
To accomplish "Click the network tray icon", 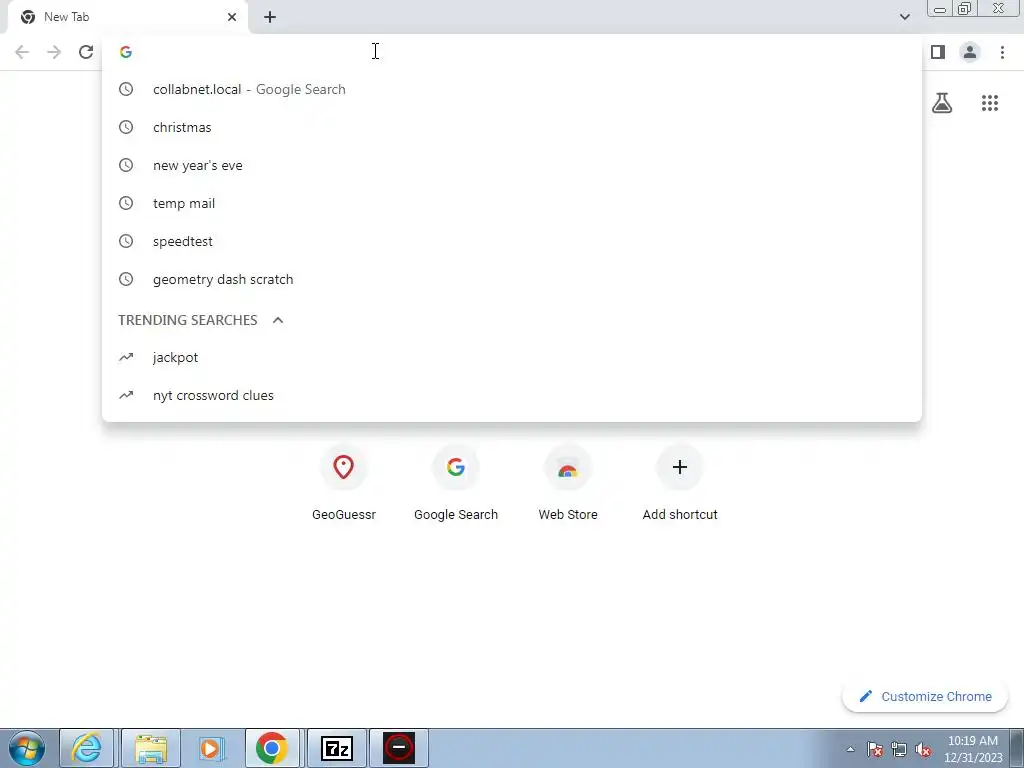I will pyautogui.click(x=899, y=749).
